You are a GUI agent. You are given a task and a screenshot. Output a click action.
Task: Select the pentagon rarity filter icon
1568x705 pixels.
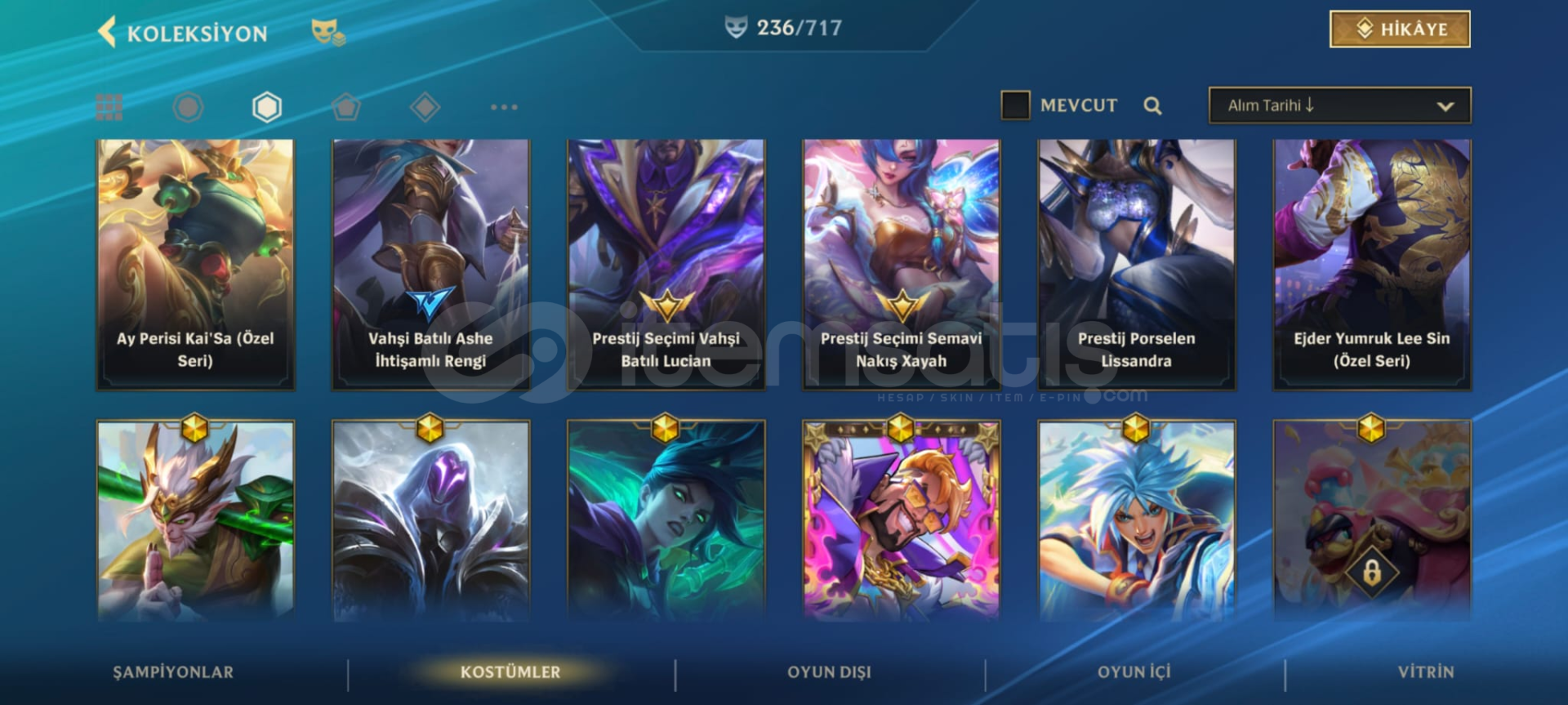click(346, 107)
